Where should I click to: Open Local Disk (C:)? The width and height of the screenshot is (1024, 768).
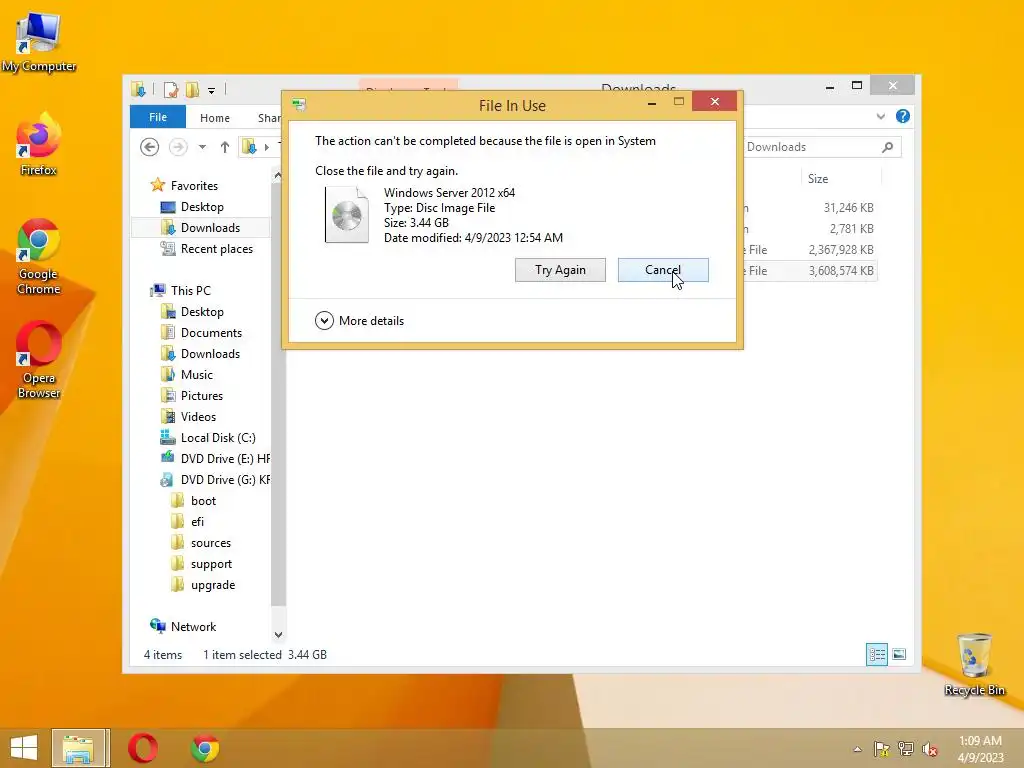tap(208, 438)
